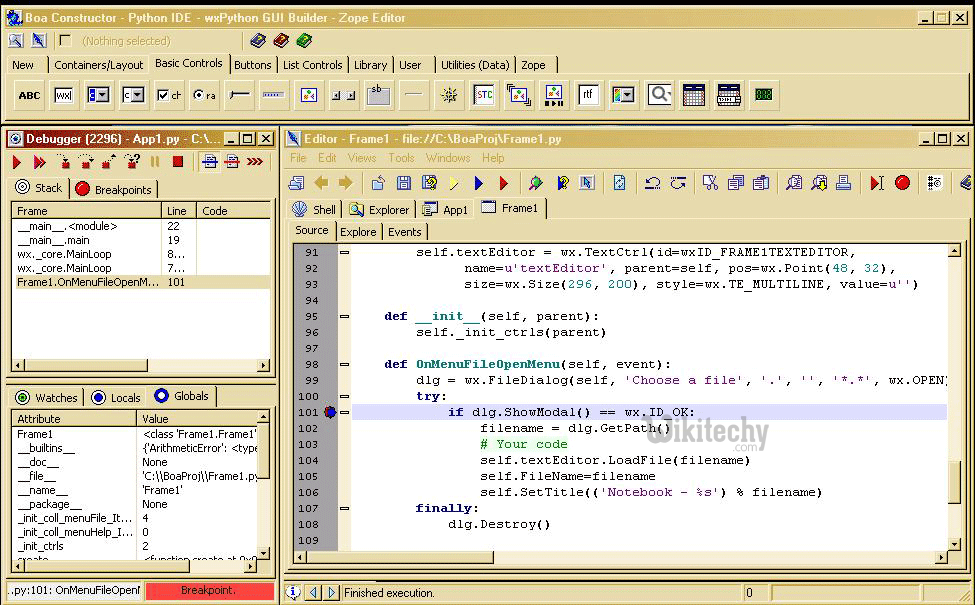The image size is (975, 605).
Task: Open the Views menu in the Editor
Action: click(x=361, y=158)
